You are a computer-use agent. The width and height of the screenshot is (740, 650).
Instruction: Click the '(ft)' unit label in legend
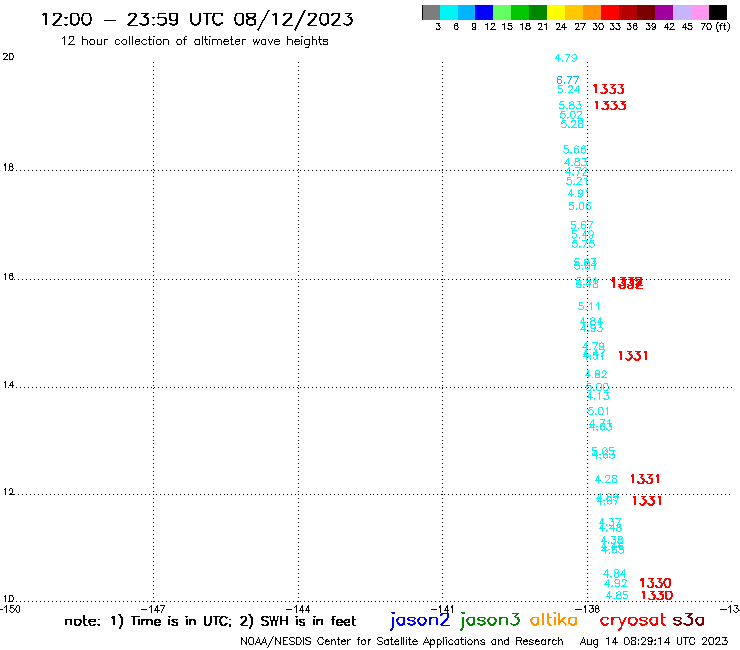(723, 26)
